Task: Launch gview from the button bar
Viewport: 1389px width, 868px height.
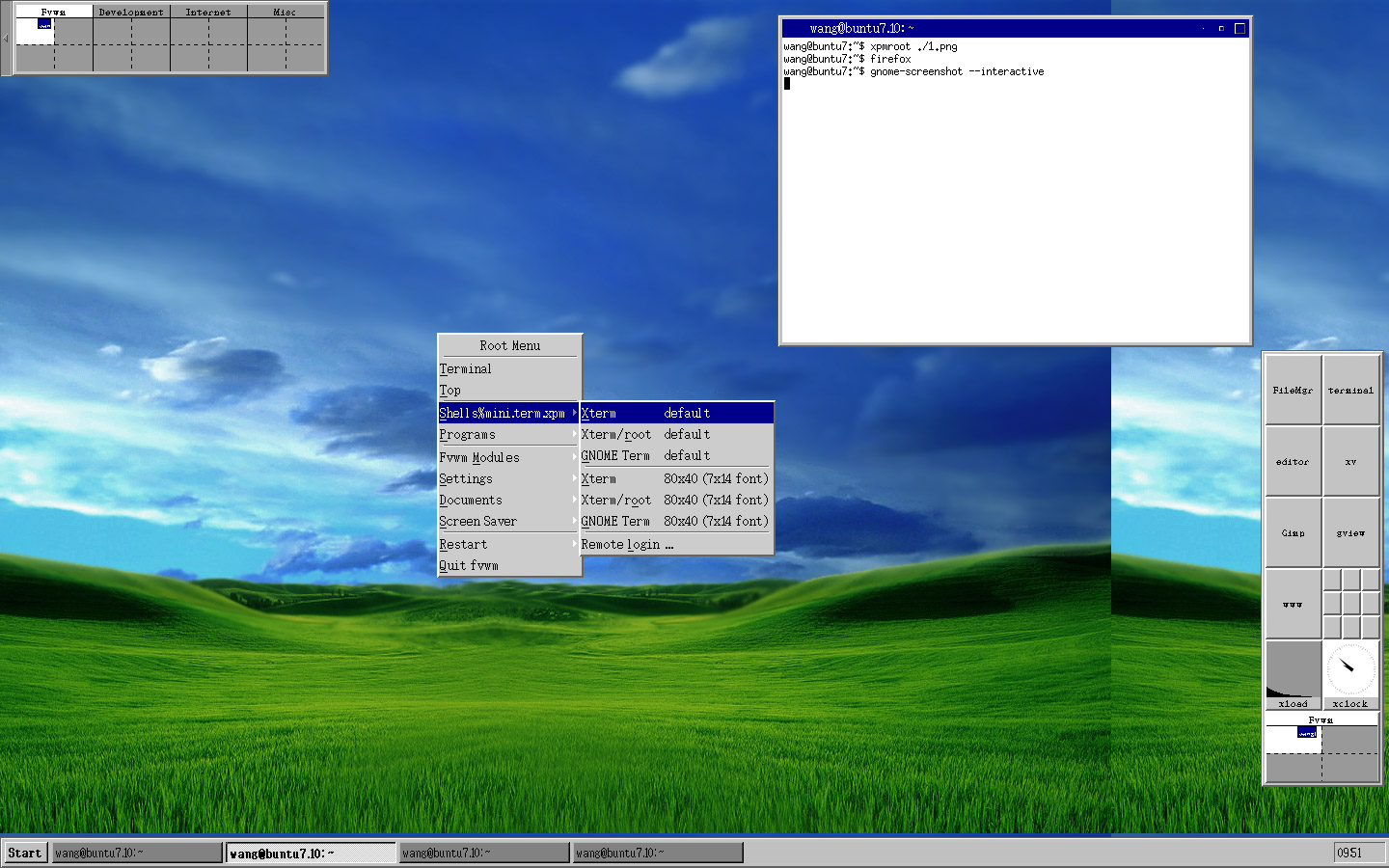Action: pyautogui.click(x=1350, y=532)
